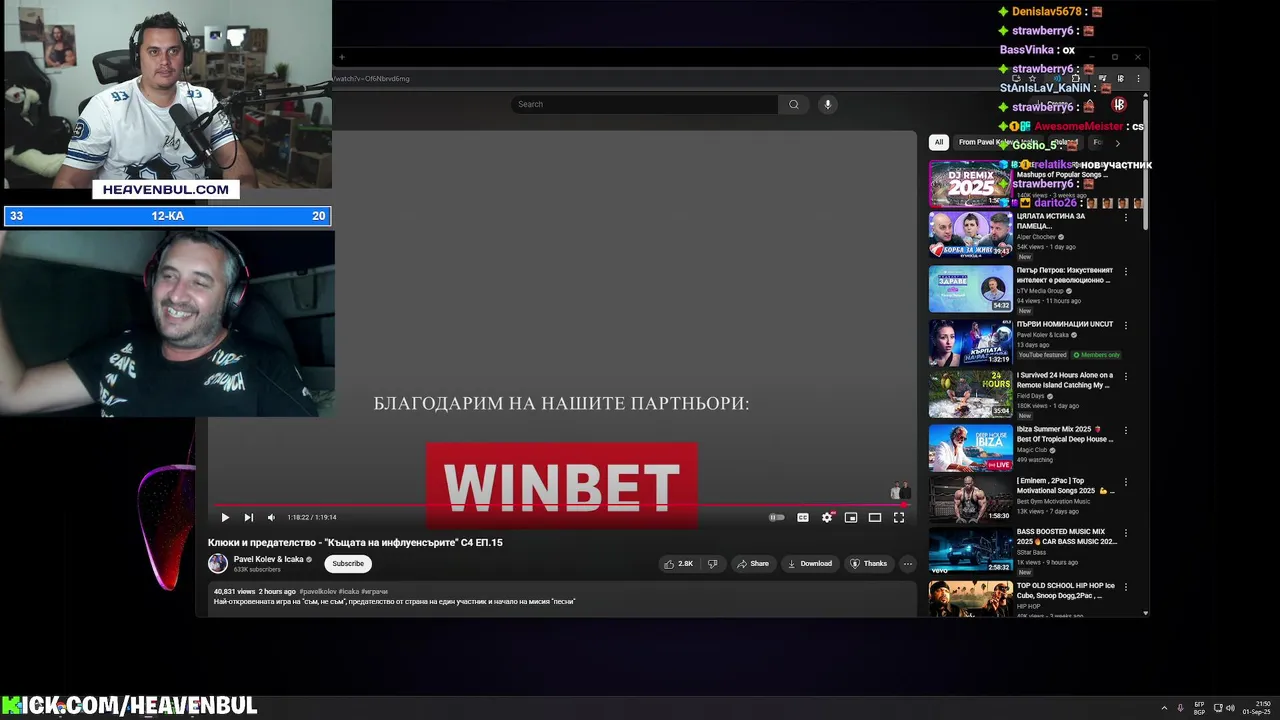Screen dimensions: 1280x720
Task: Open more actions ellipsis below video
Action: [908, 564]
